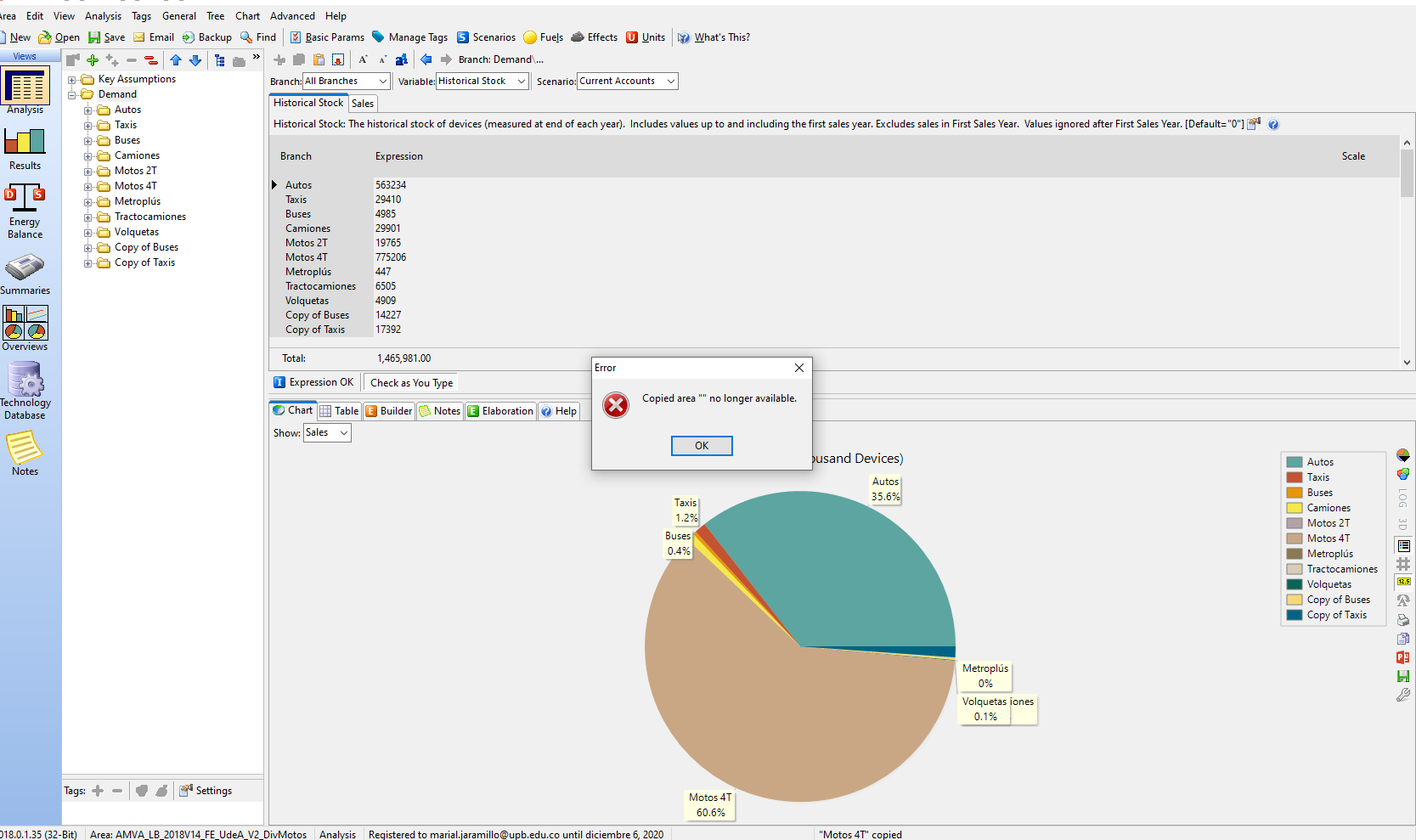
Task: Click the Fuels toolbar button
Action: [543, 37]
